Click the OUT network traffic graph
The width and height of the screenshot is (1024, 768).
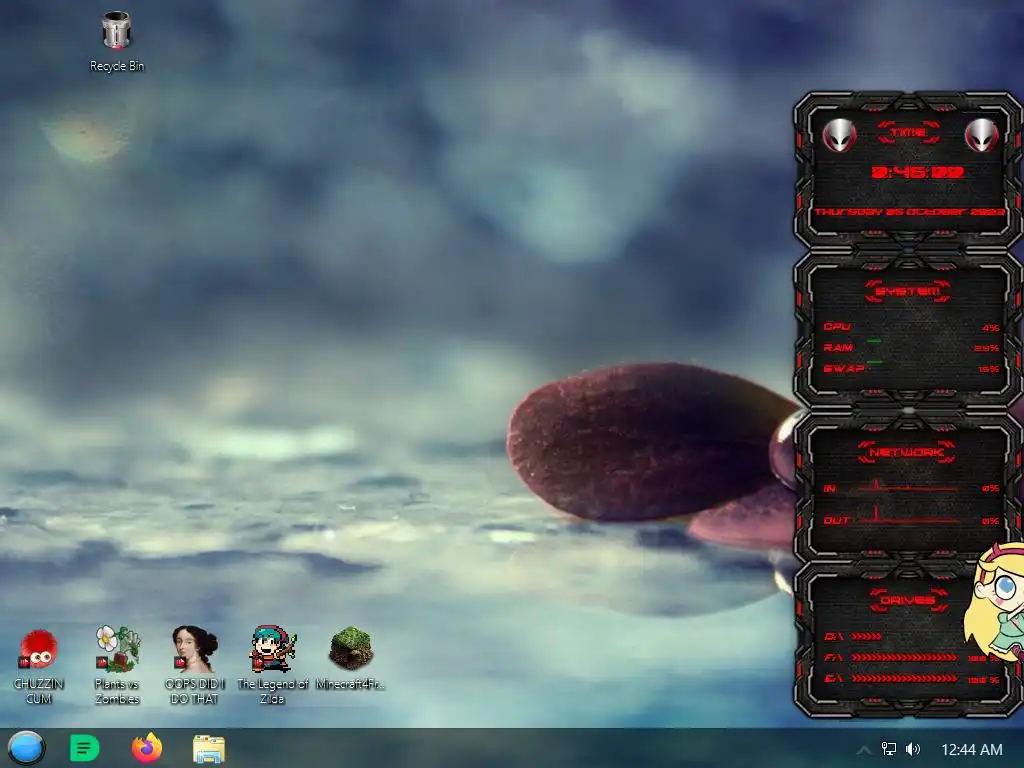point(908,515)
